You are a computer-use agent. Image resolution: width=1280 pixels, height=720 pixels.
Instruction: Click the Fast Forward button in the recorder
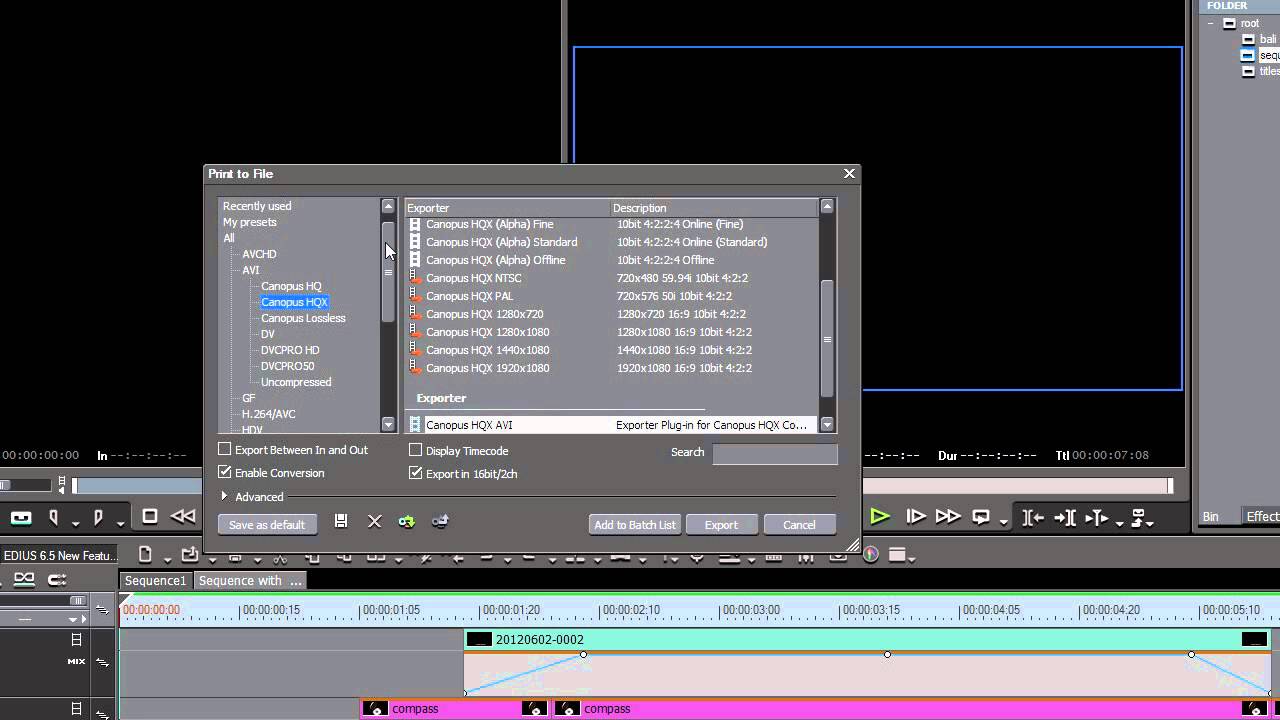(947, 517)
